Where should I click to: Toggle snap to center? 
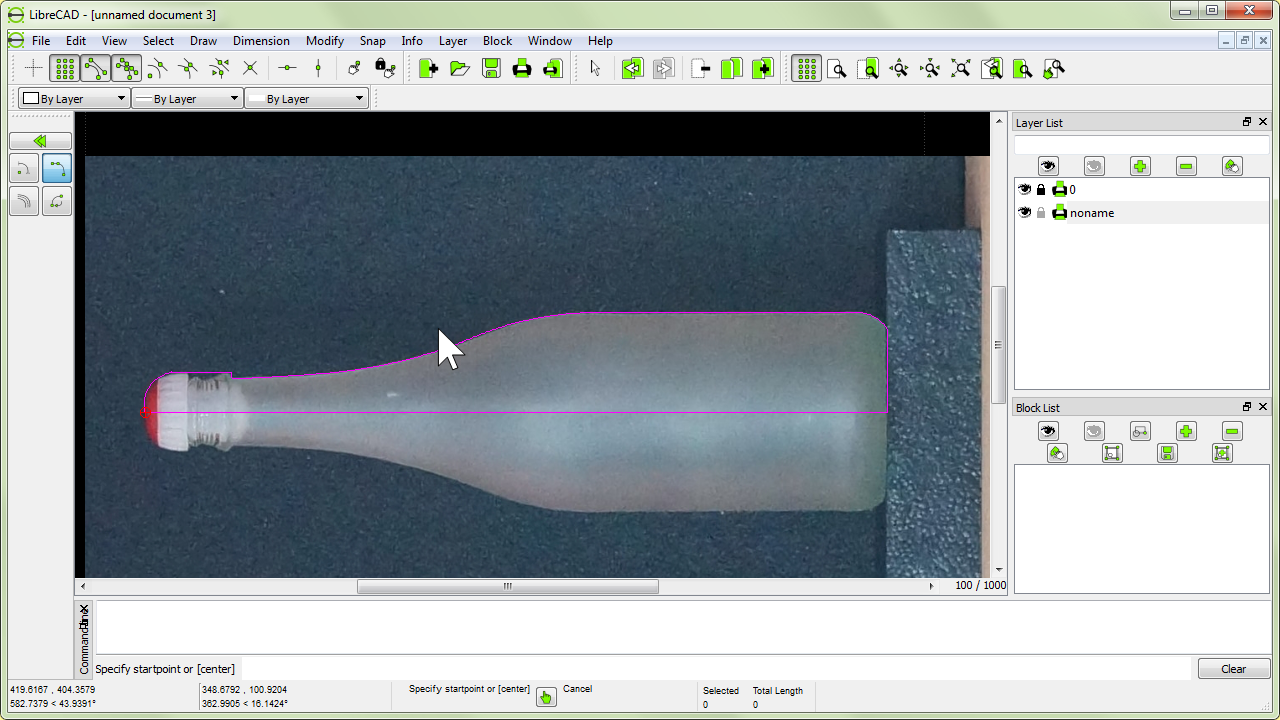pyautogui.click(x=158, y=68)
